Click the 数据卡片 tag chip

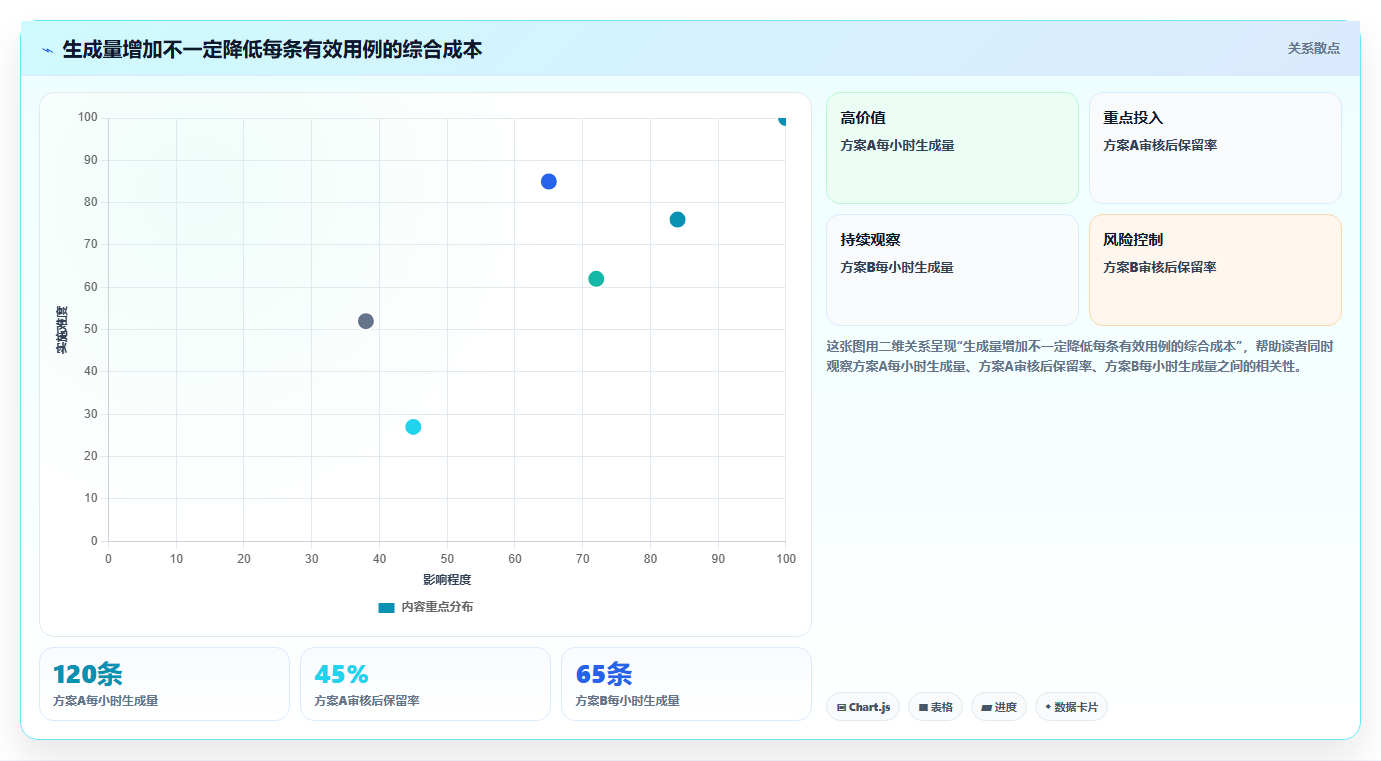pos(1071,707)
